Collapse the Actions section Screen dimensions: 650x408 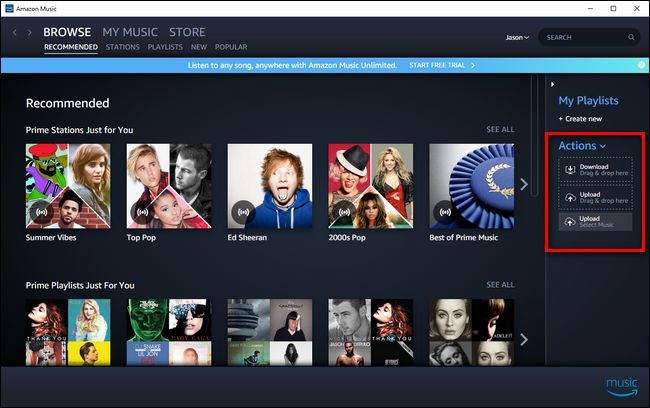pos(582,146)
